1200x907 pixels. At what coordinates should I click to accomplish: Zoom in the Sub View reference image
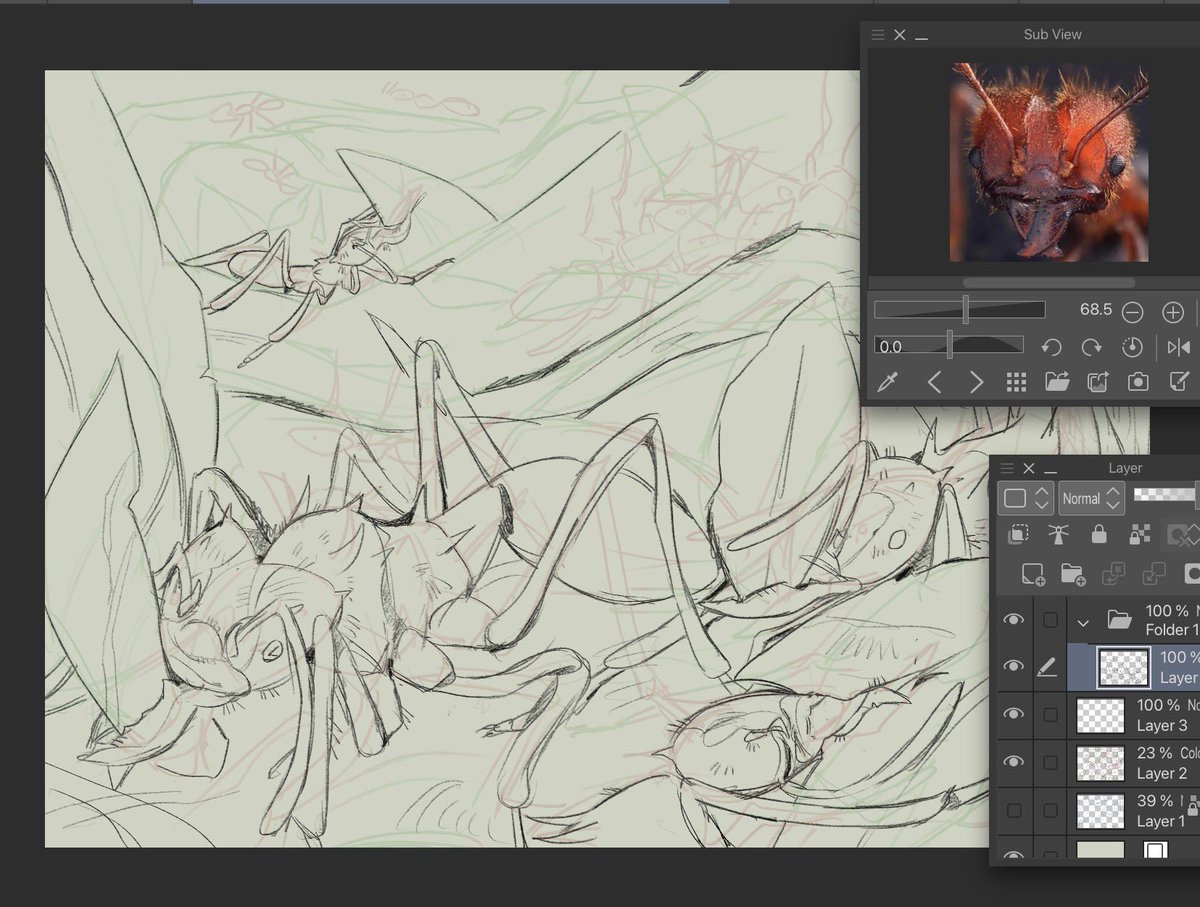(1173, 312)
